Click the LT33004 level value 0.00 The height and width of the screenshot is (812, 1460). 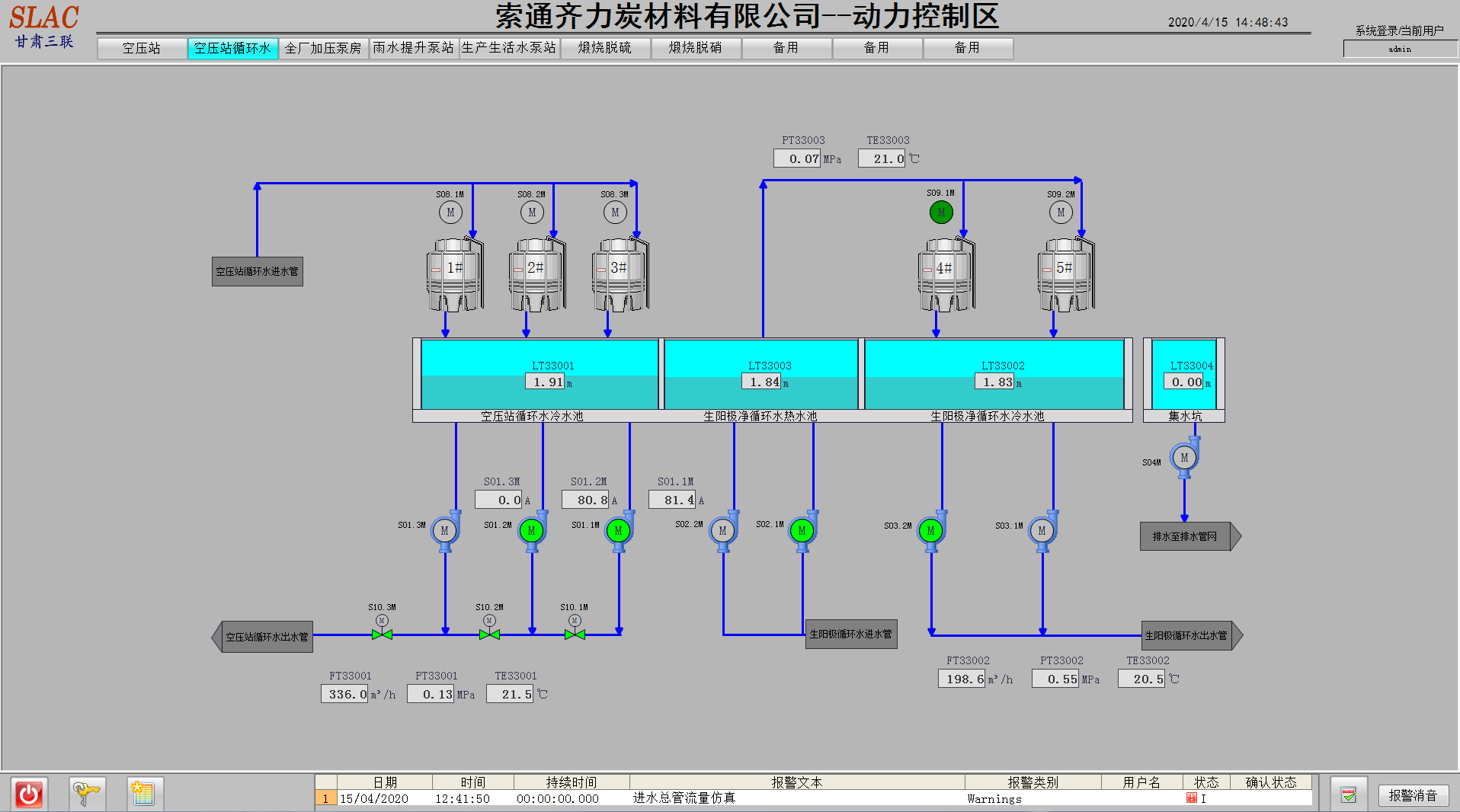pyautogui.click(x=1184, y=382)
